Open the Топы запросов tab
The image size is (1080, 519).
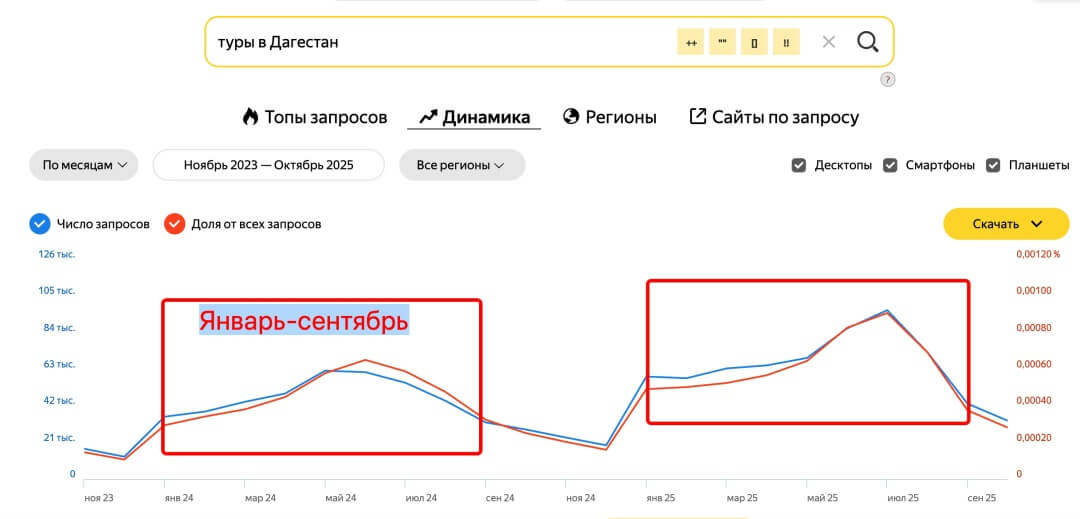click(315, 117)
